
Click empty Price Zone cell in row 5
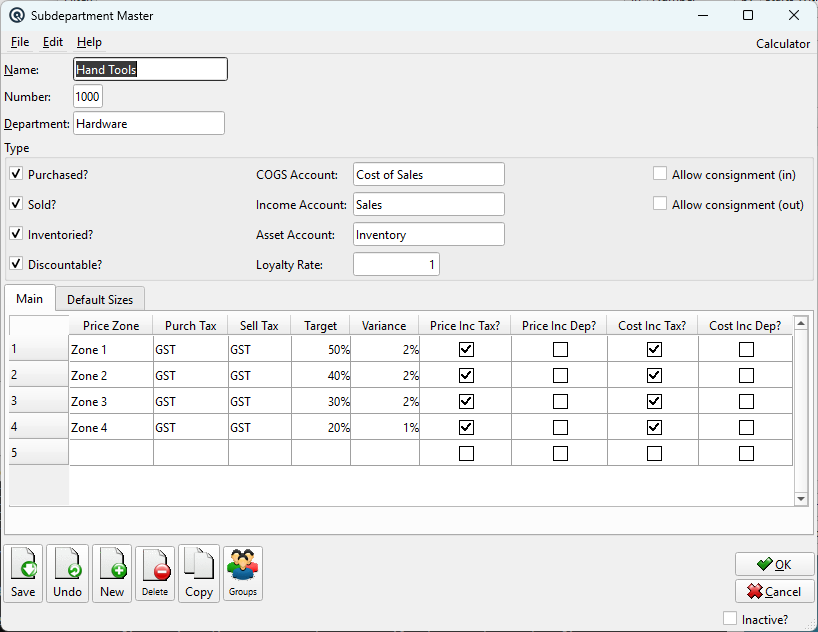[111, 453]
